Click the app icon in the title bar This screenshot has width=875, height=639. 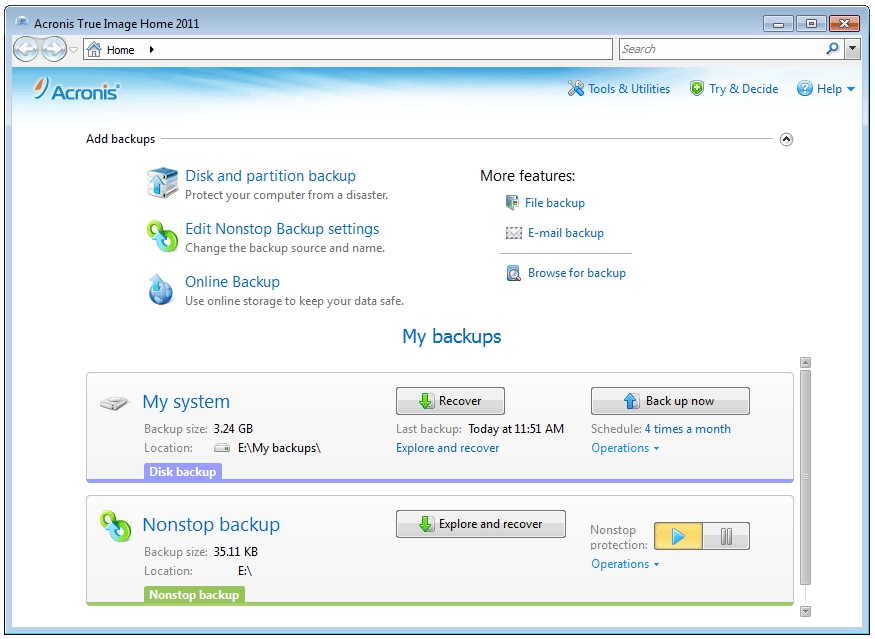pyautogui.click(x=22, y=23)
